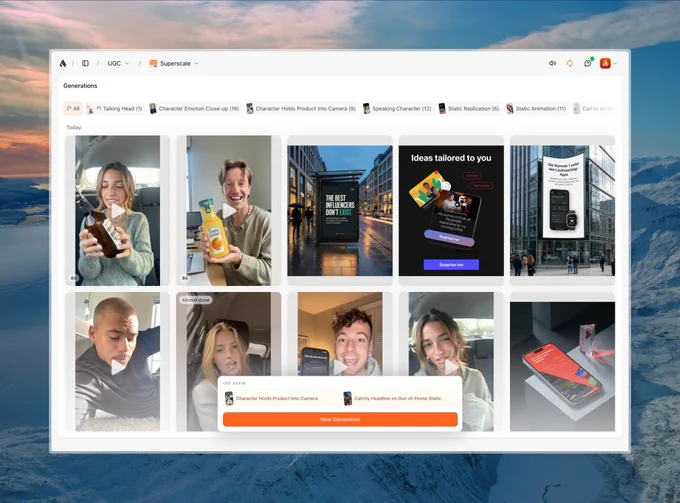680x503 pixels.
Task: Expand the chevron next to user avatar
Action: [x=615, y=63]
